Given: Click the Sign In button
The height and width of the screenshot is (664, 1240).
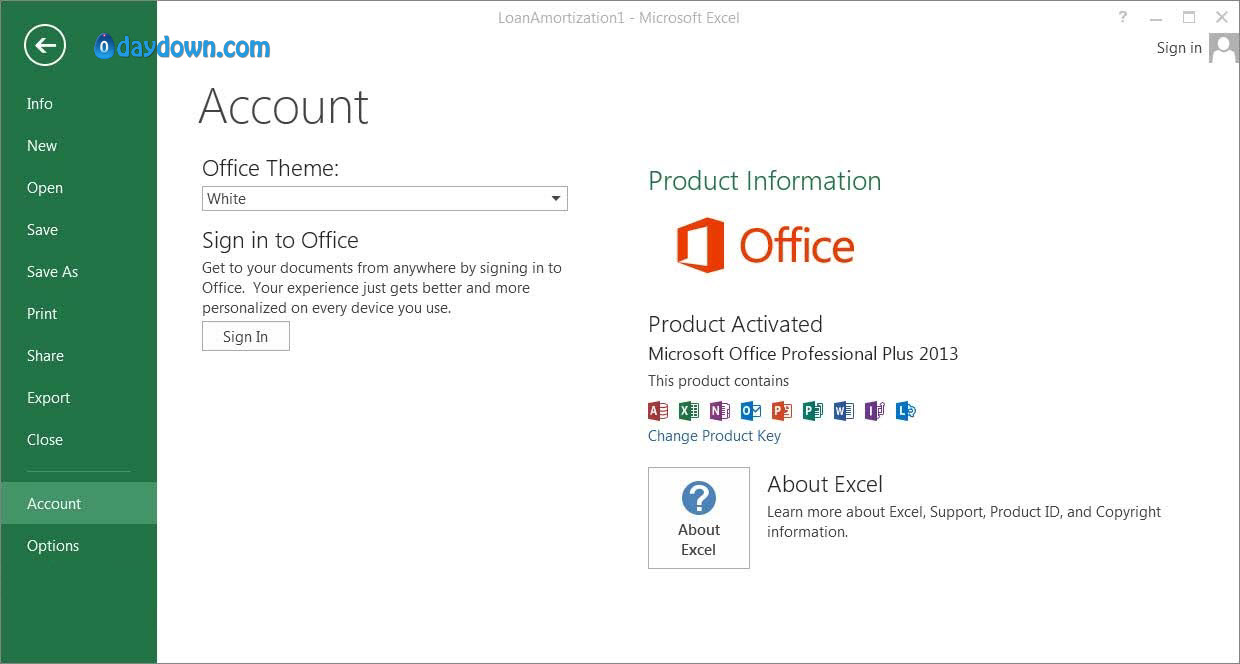Looking at the screenshot, I should [x=246, y=336].
